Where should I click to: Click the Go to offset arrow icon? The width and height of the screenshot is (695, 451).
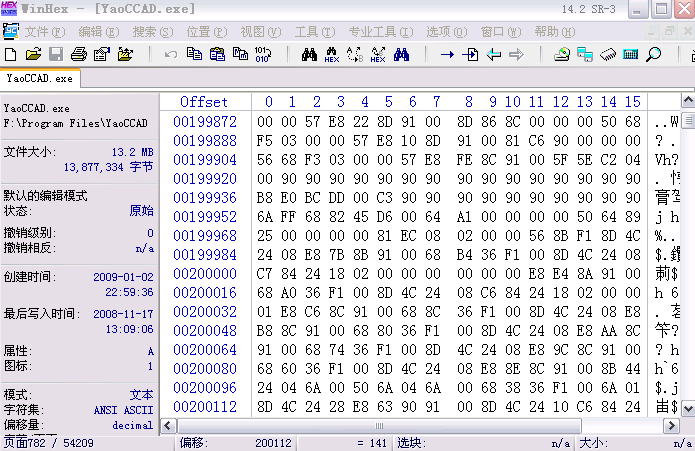pos(447,54)
